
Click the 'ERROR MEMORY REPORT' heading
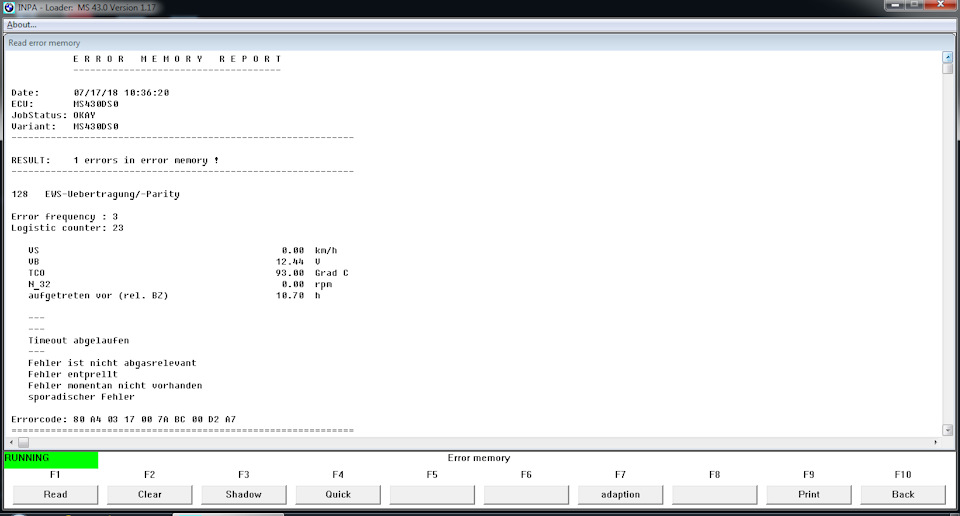177,59
